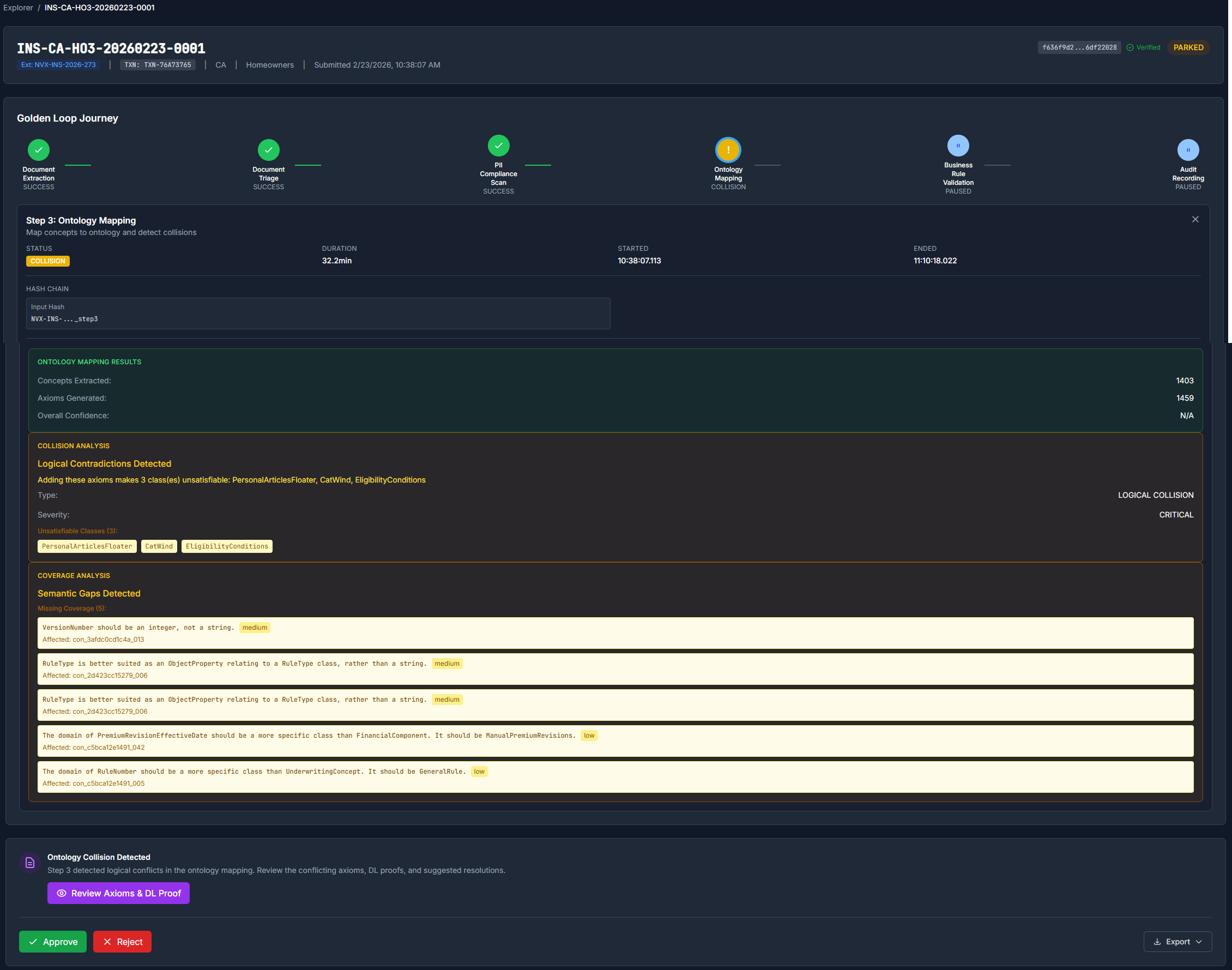
Task: Click the Reject button
Action: [122, 941]
